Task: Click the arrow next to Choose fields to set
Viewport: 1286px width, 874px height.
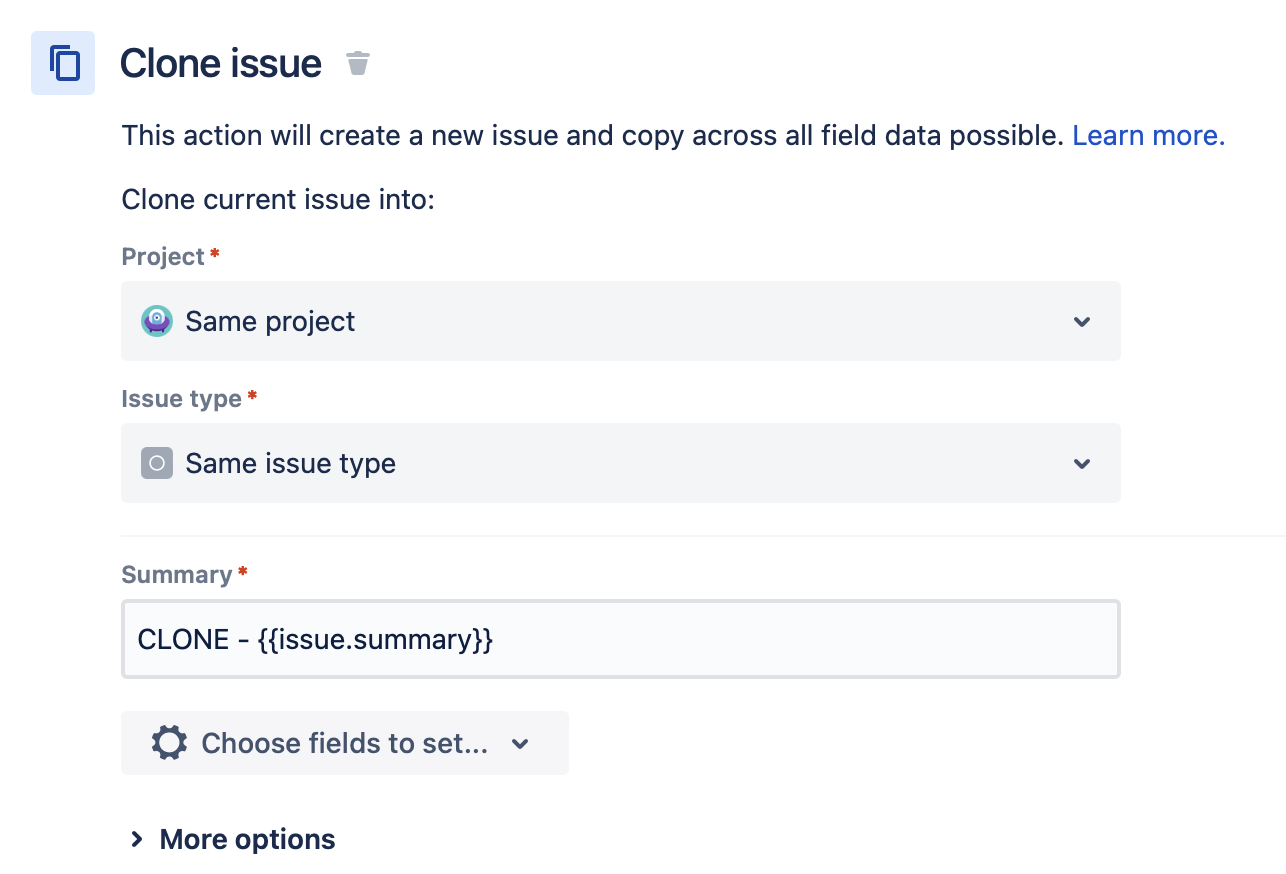Action: 520,744
